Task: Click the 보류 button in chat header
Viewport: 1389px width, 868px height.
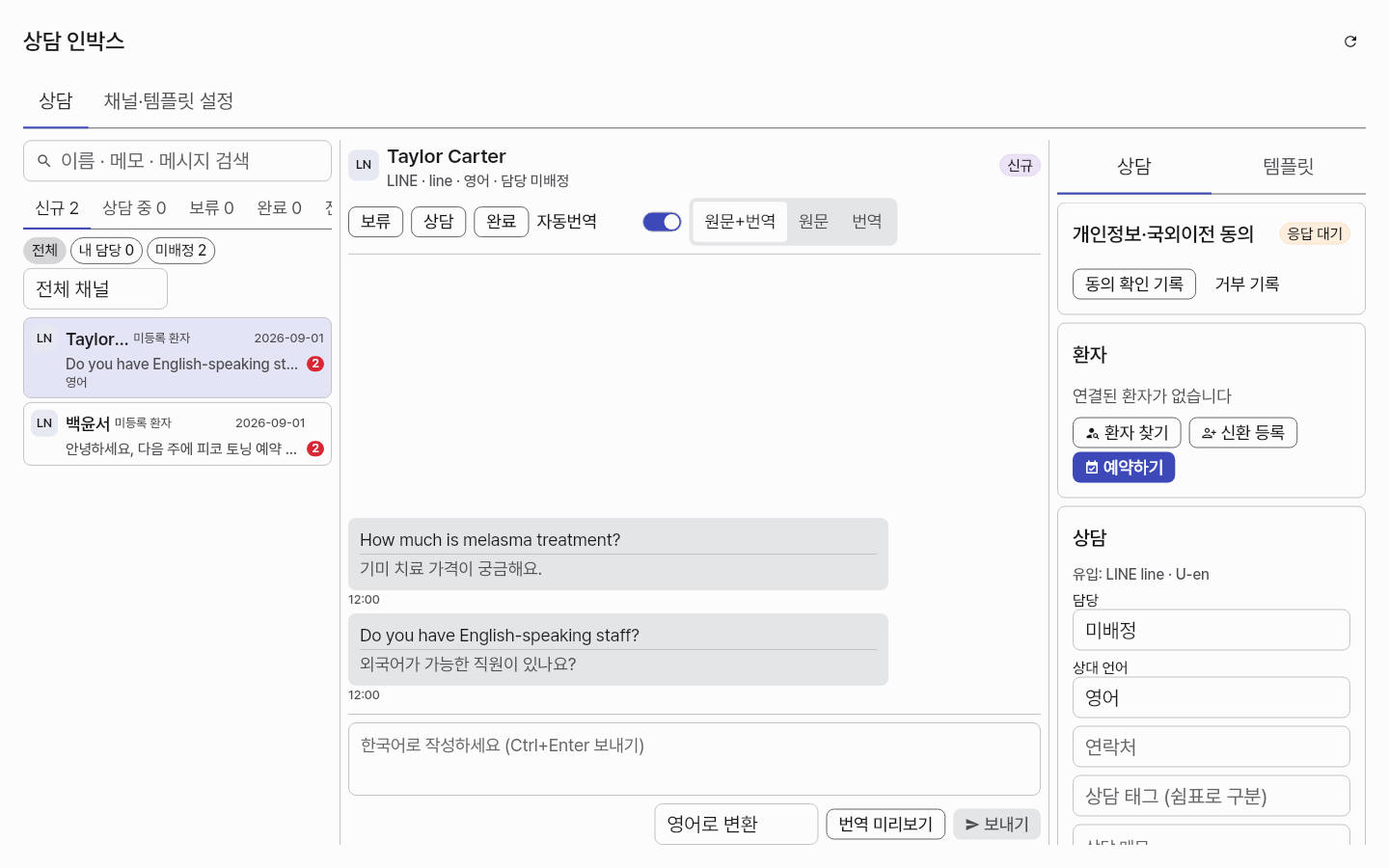Action: [x=375, y=222]
